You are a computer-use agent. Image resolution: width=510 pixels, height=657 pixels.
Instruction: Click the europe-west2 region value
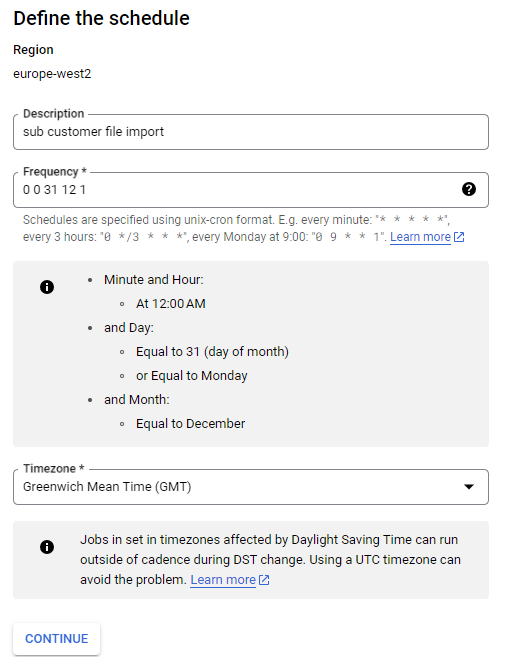52,74
